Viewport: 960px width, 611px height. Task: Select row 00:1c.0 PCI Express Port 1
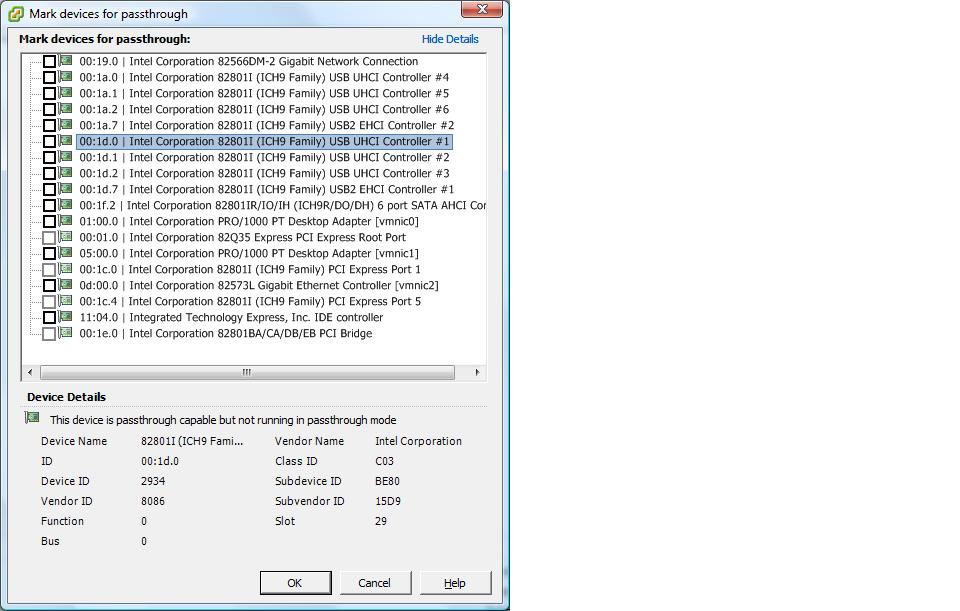(x=250, y=269)
